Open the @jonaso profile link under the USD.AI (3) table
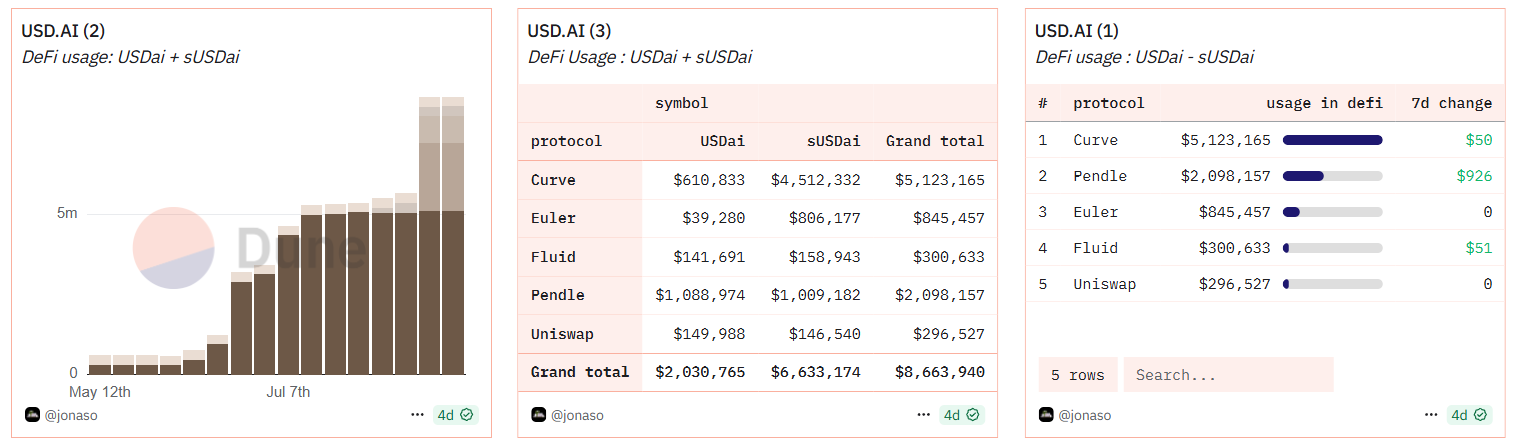Image resolution: width=1515 pixels, height=443 pixels. (x=577, y=415)
